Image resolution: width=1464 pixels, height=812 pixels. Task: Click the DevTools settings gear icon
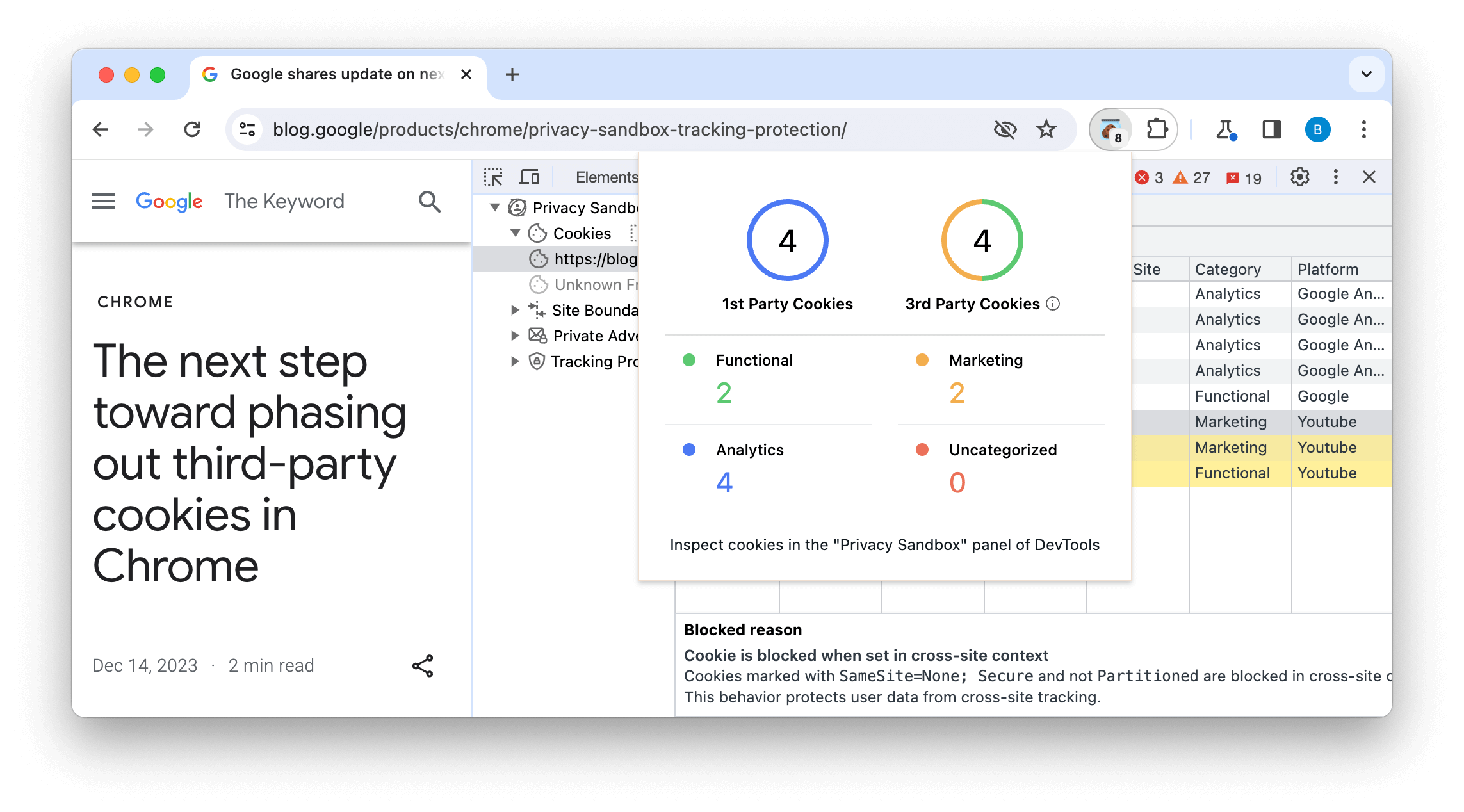pos(1300,177)
